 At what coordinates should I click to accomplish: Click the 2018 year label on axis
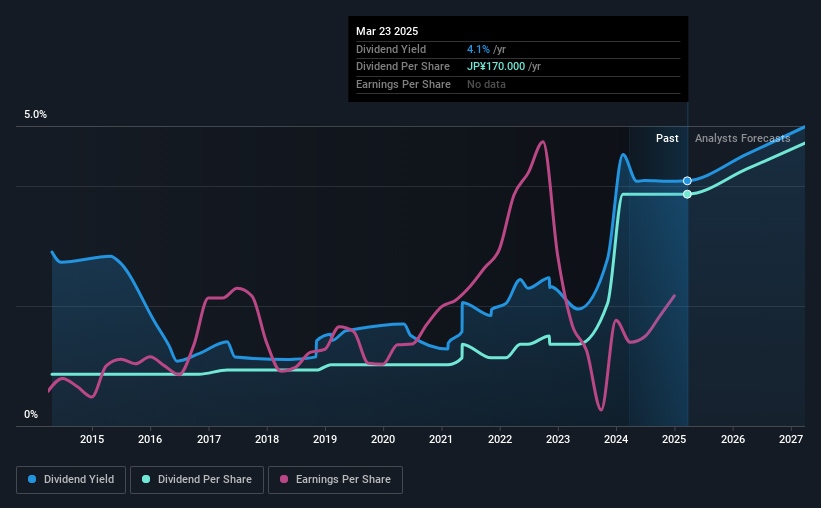point(267,439)
